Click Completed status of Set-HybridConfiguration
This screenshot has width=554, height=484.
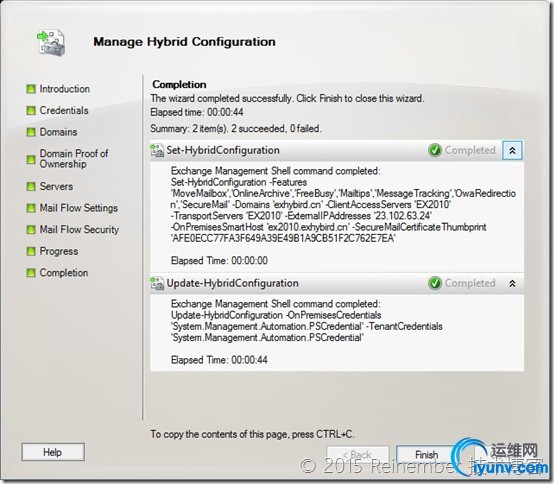click(x=470, y=150)
